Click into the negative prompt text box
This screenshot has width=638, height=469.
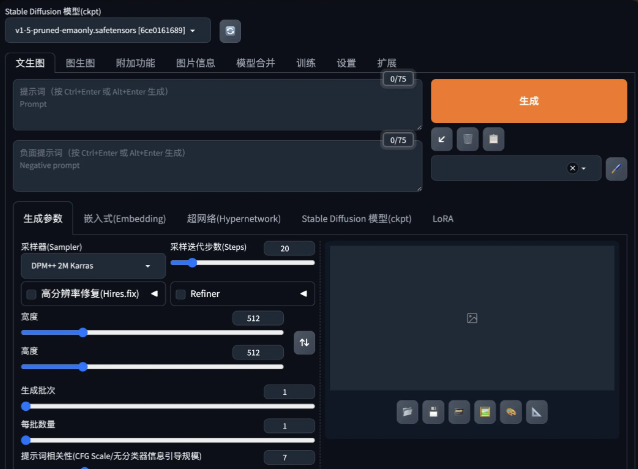point(217,166)
